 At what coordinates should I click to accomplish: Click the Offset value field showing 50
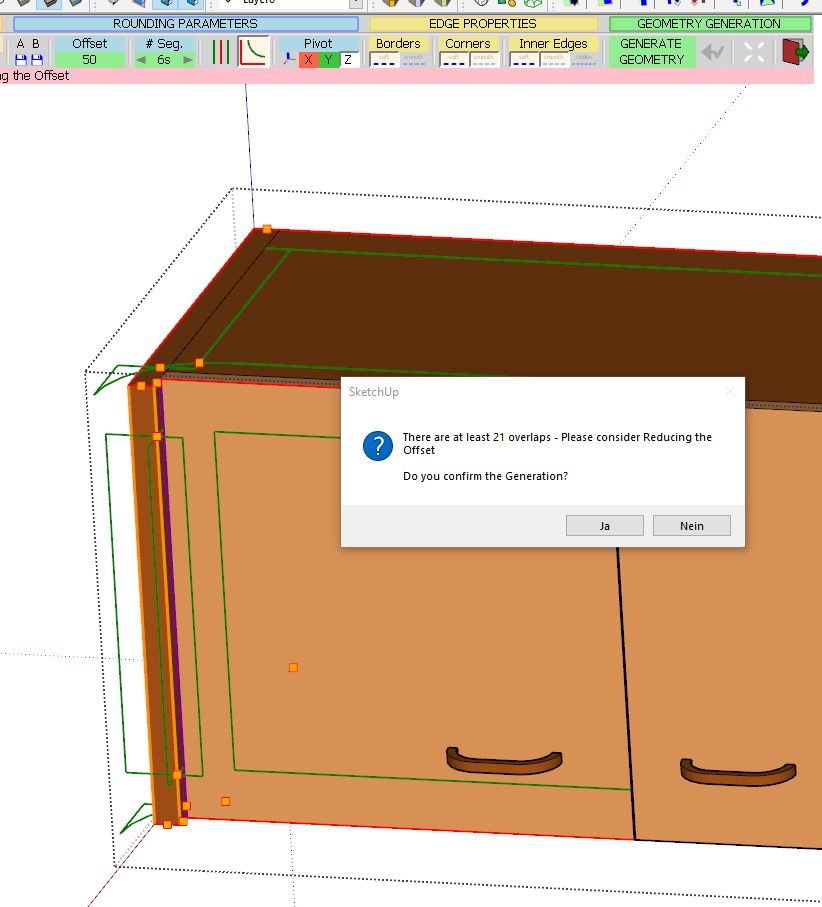[90, 60]
